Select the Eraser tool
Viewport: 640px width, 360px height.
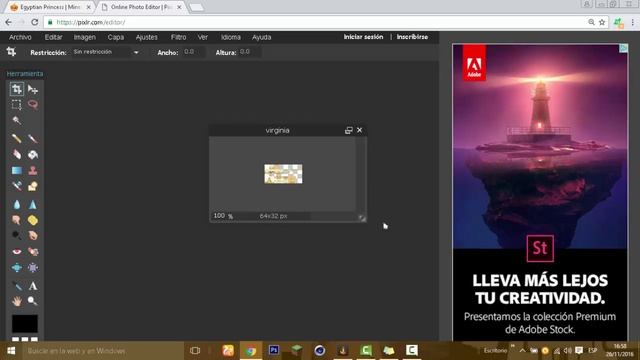click(17, 154)
